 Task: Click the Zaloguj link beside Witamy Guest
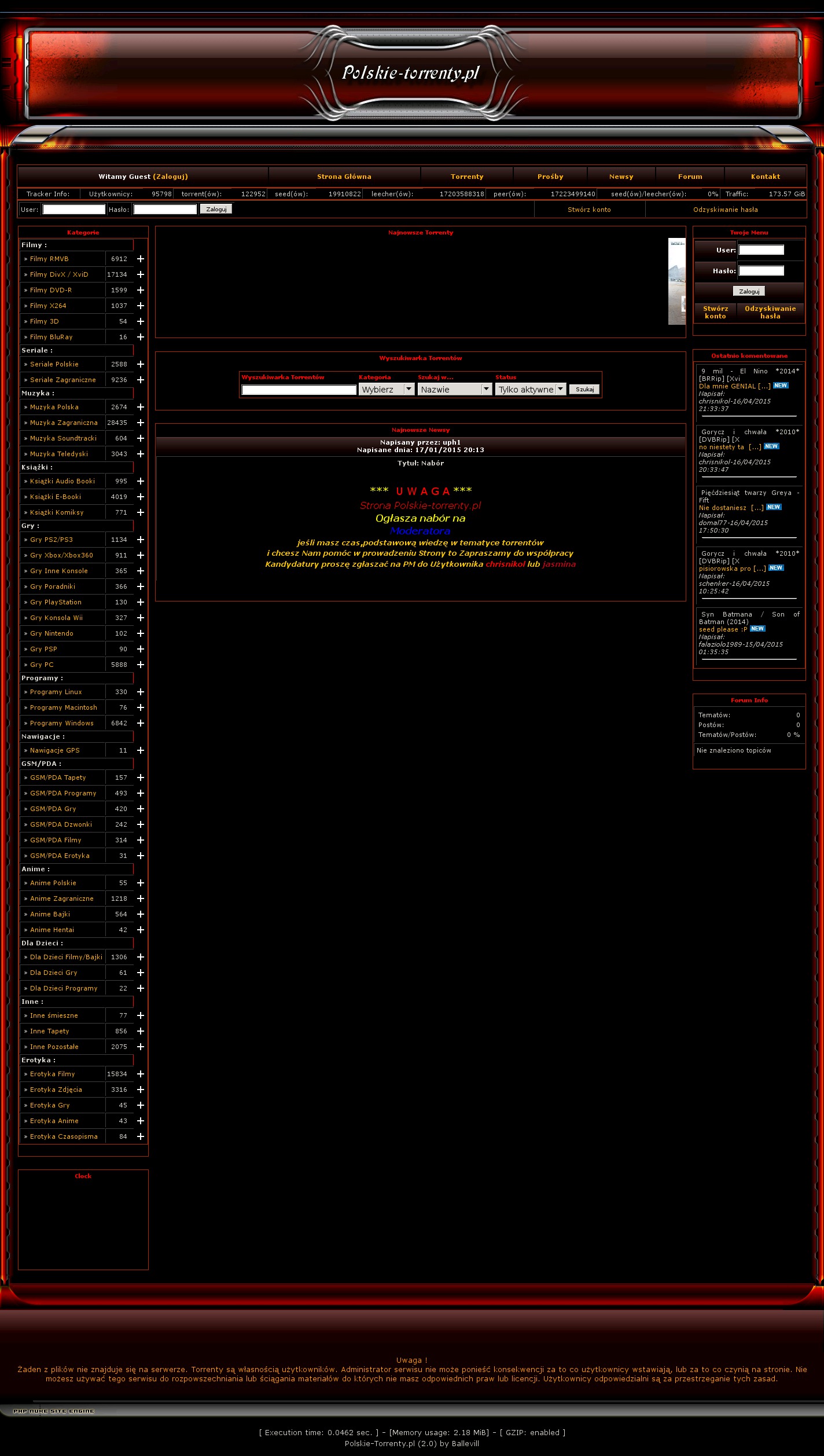[x=170, y=177]
